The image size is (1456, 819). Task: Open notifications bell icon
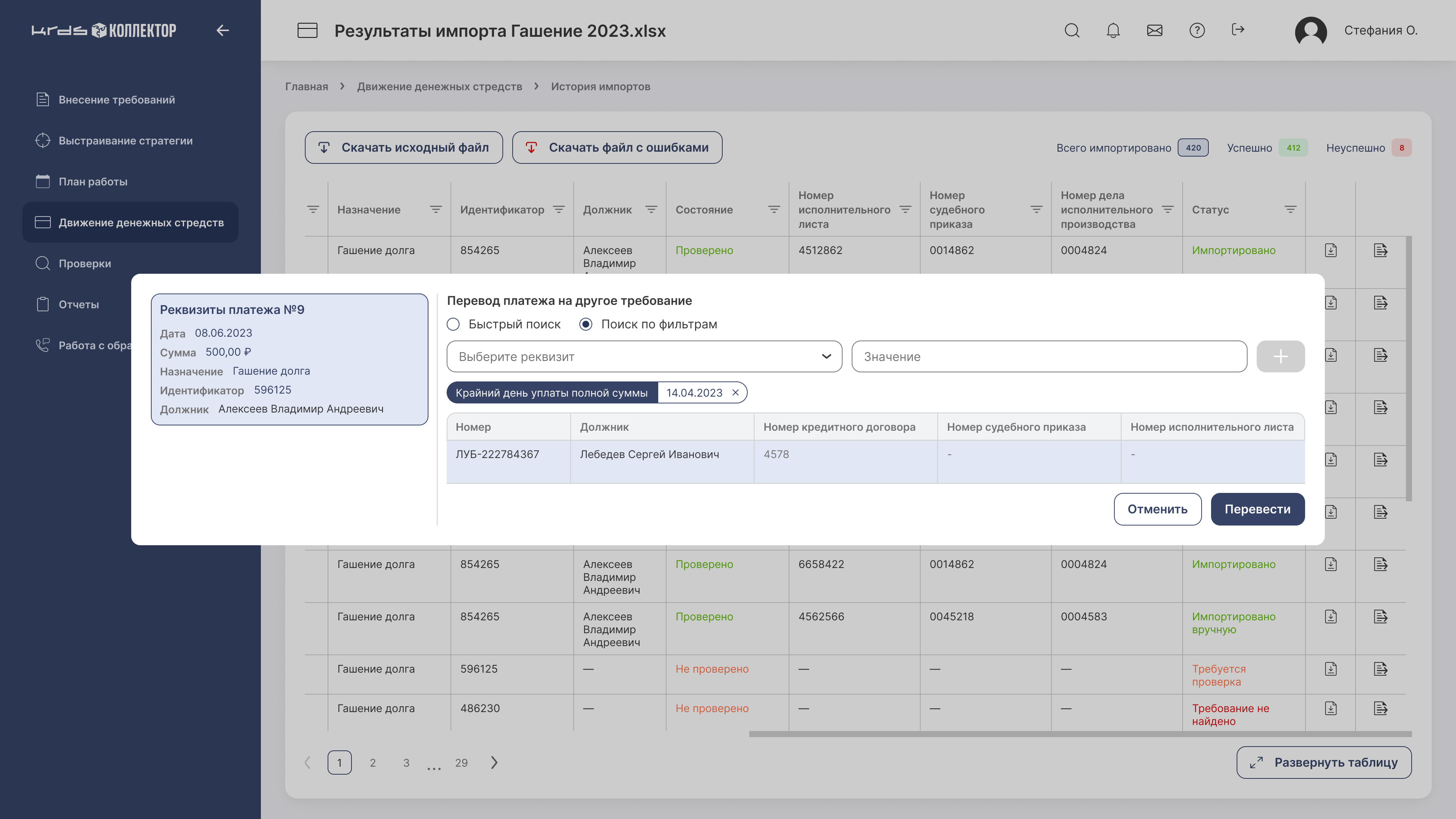pos(1113,30)
